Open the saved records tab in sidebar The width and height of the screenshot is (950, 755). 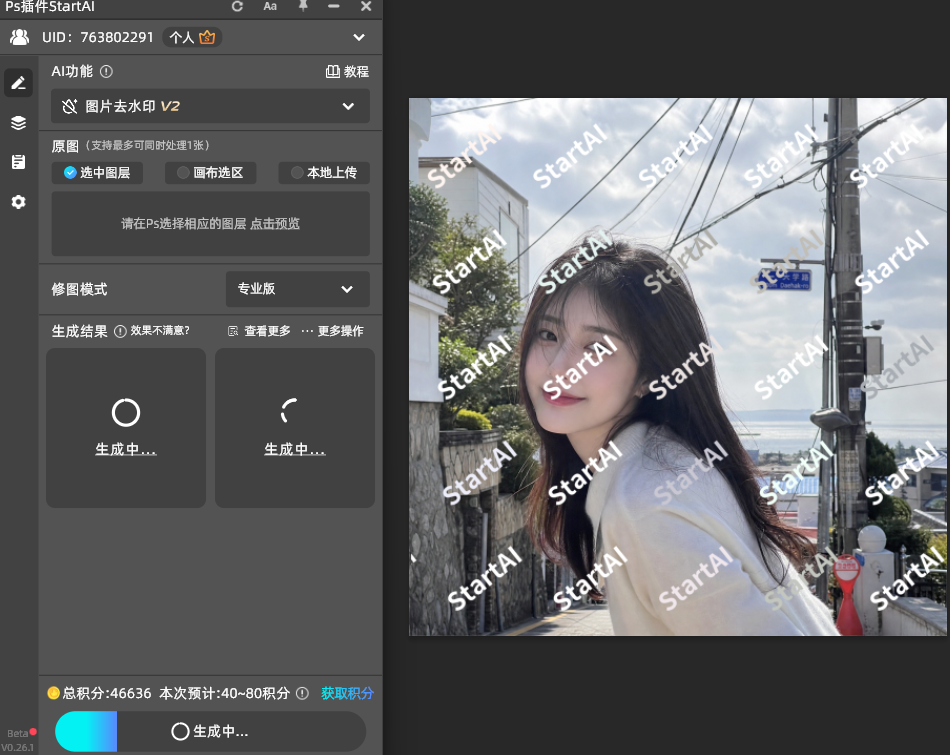pos(18,162)
